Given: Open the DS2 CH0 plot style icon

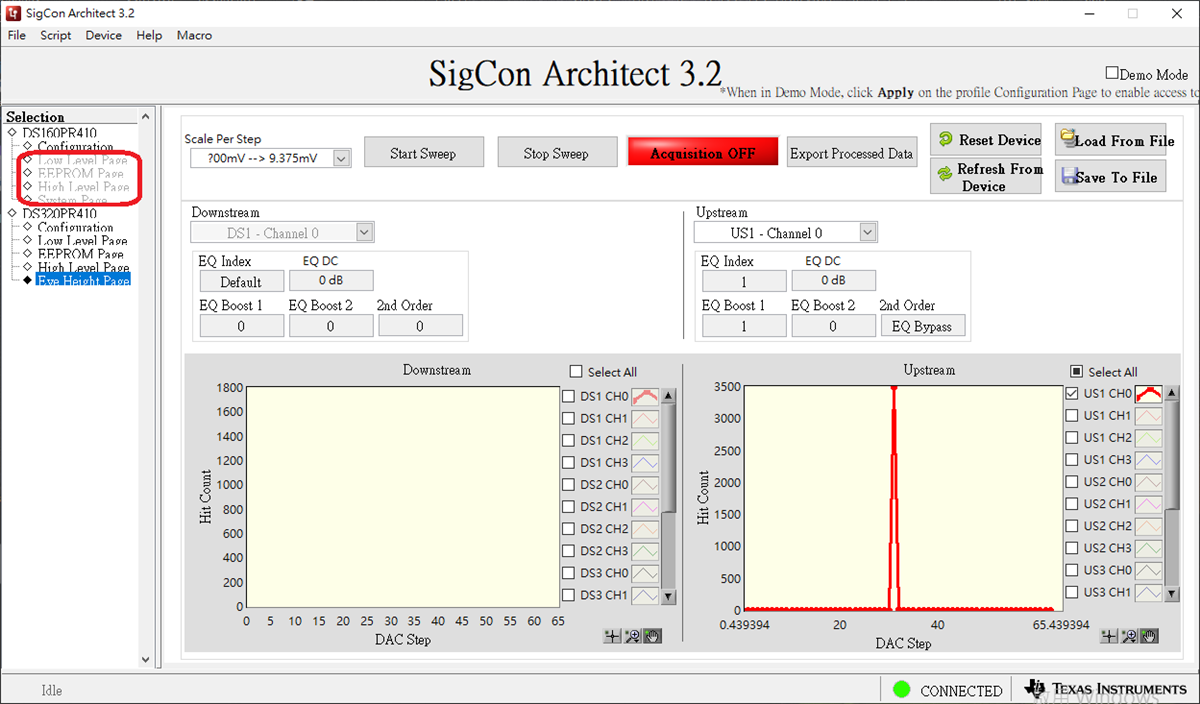Looking at the screenshot, I should click(x=645, y=484).
